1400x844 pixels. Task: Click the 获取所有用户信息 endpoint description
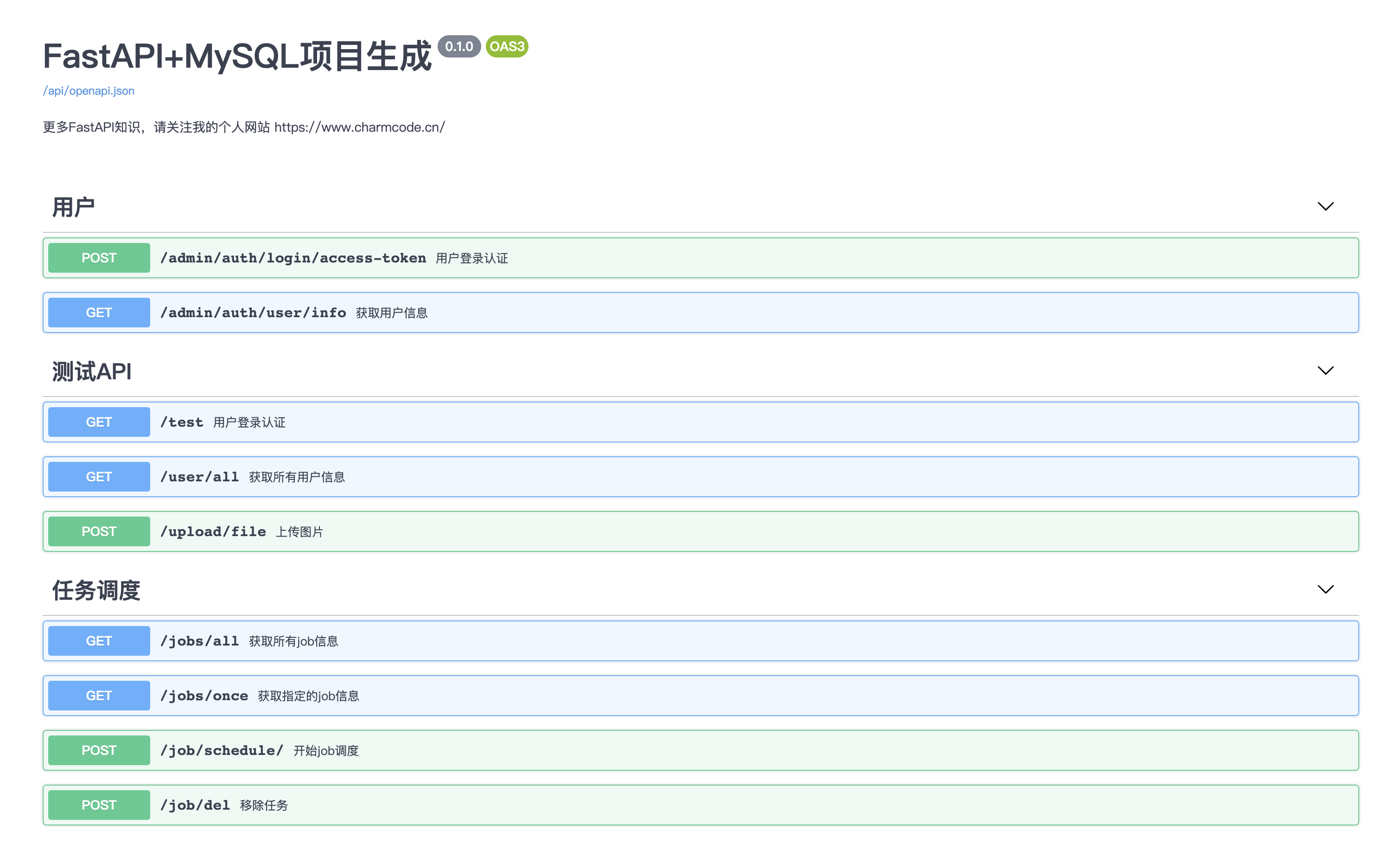297,477
